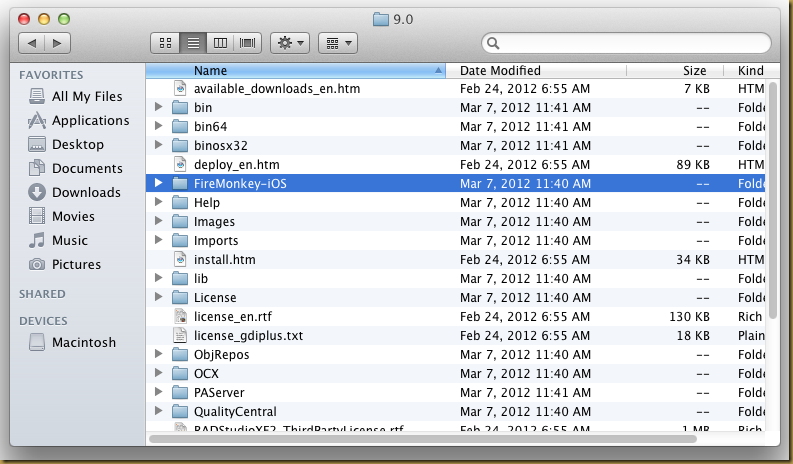Go back with the left arrow button

tap(32, 43)
